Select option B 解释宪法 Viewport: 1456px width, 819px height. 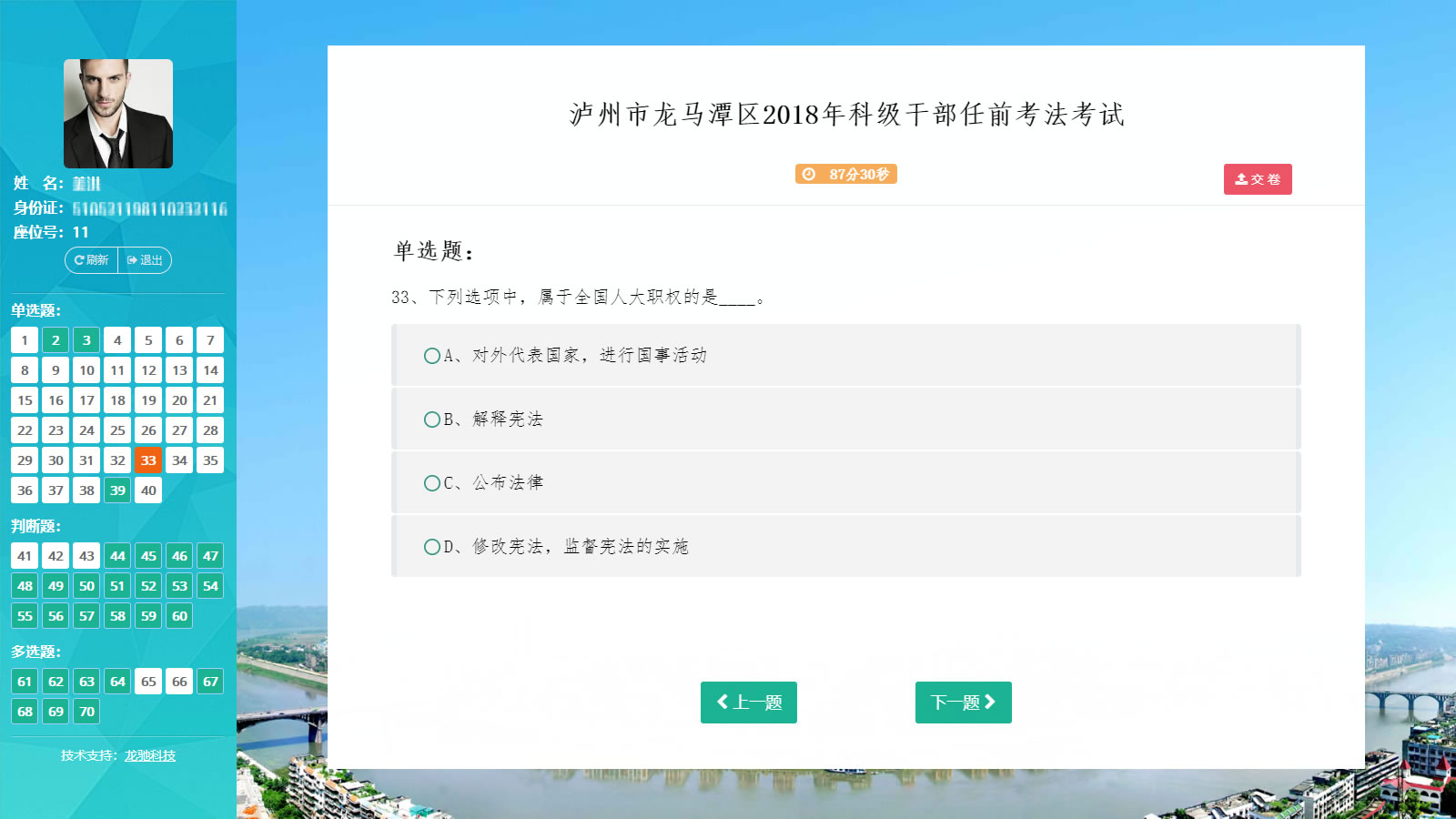(432, 420)
